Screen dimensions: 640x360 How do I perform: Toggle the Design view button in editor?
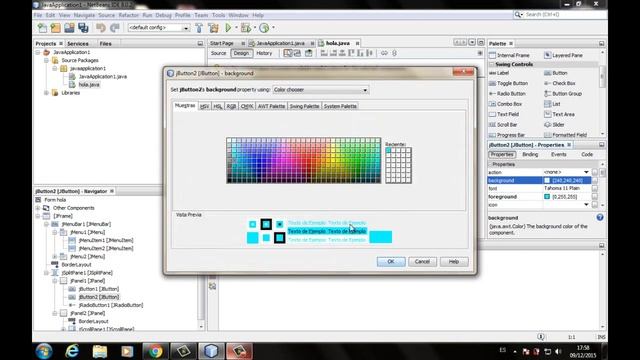[241, 53]
